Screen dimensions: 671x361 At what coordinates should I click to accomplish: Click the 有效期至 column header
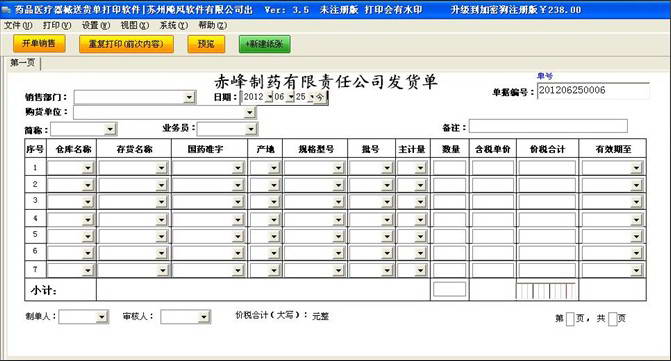(x=613, y=149)
